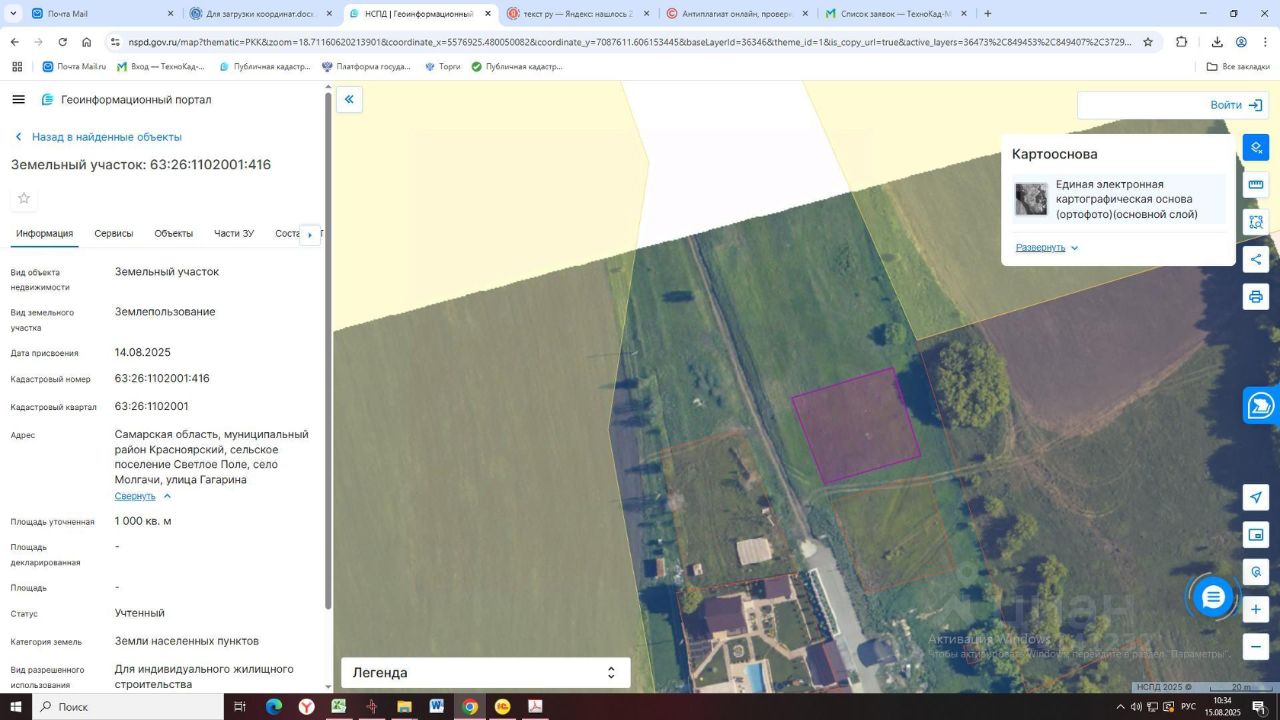Zoom out the map with minus button
The image size is (1280, 720).
point(1256,647)
